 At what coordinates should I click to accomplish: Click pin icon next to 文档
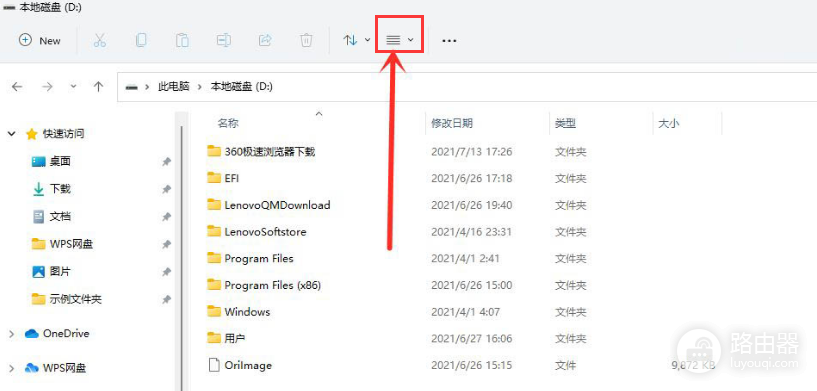click(x=166, y=216)
